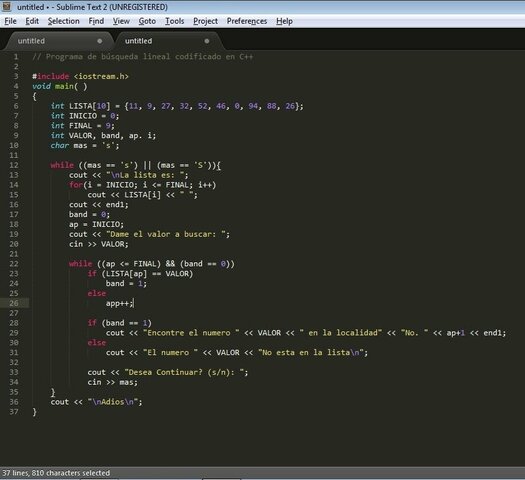Click 'cin >> mas;' line
The image size is (525, 480).
point(112,382)
